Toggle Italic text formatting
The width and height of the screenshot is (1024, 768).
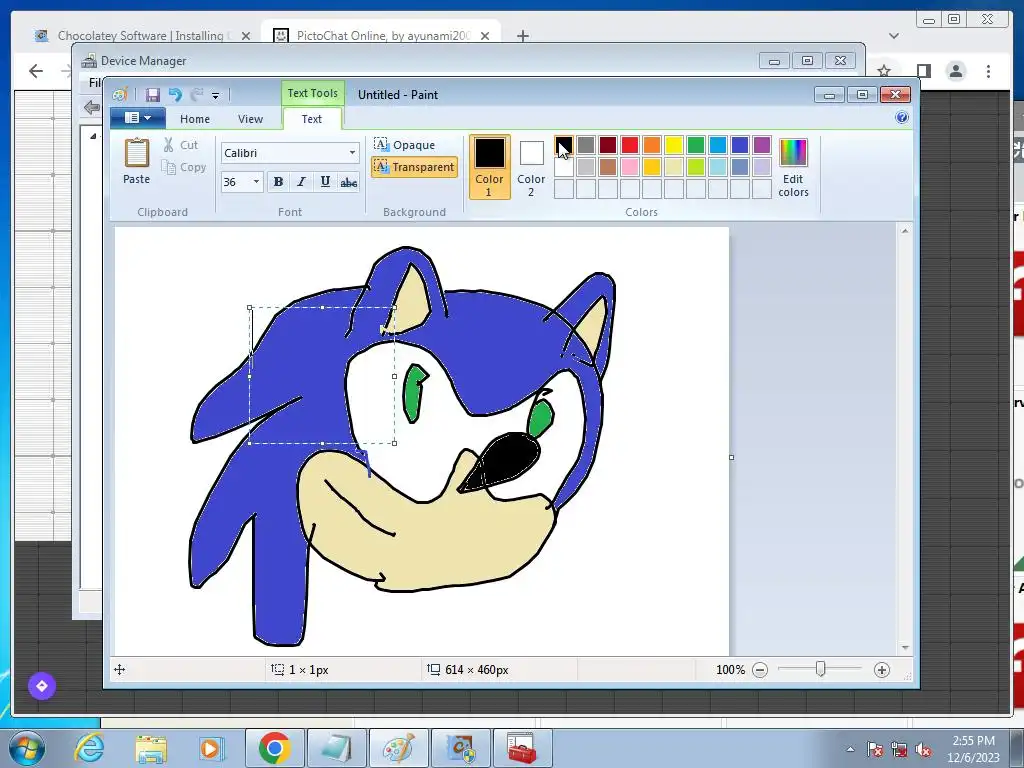coord(301,182)
